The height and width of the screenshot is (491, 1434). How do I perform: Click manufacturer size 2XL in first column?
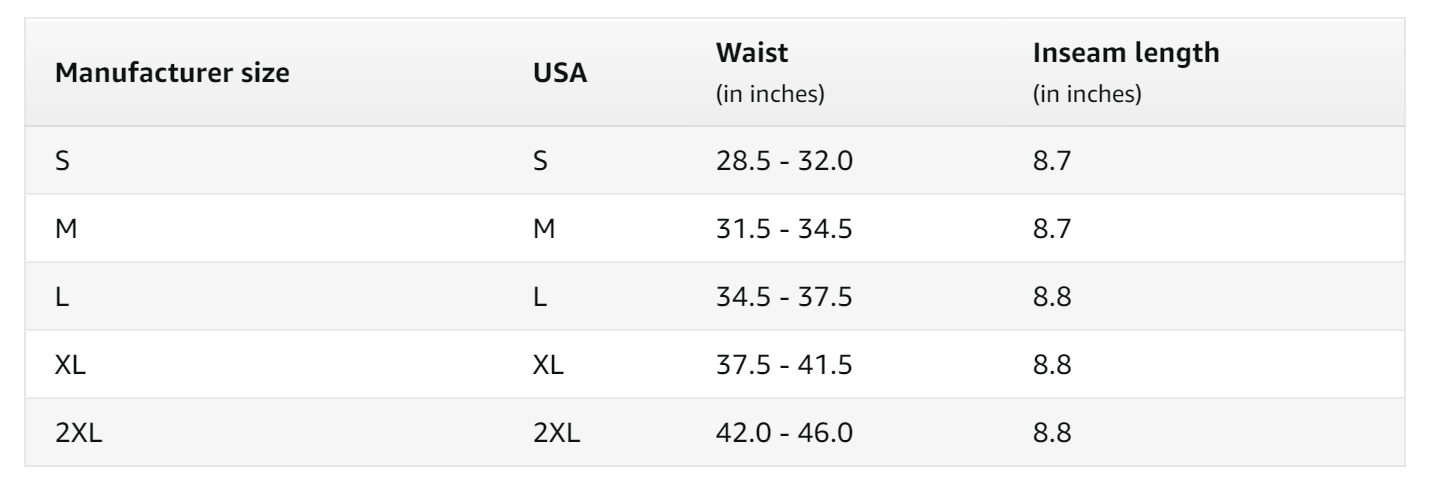(76, 433)
